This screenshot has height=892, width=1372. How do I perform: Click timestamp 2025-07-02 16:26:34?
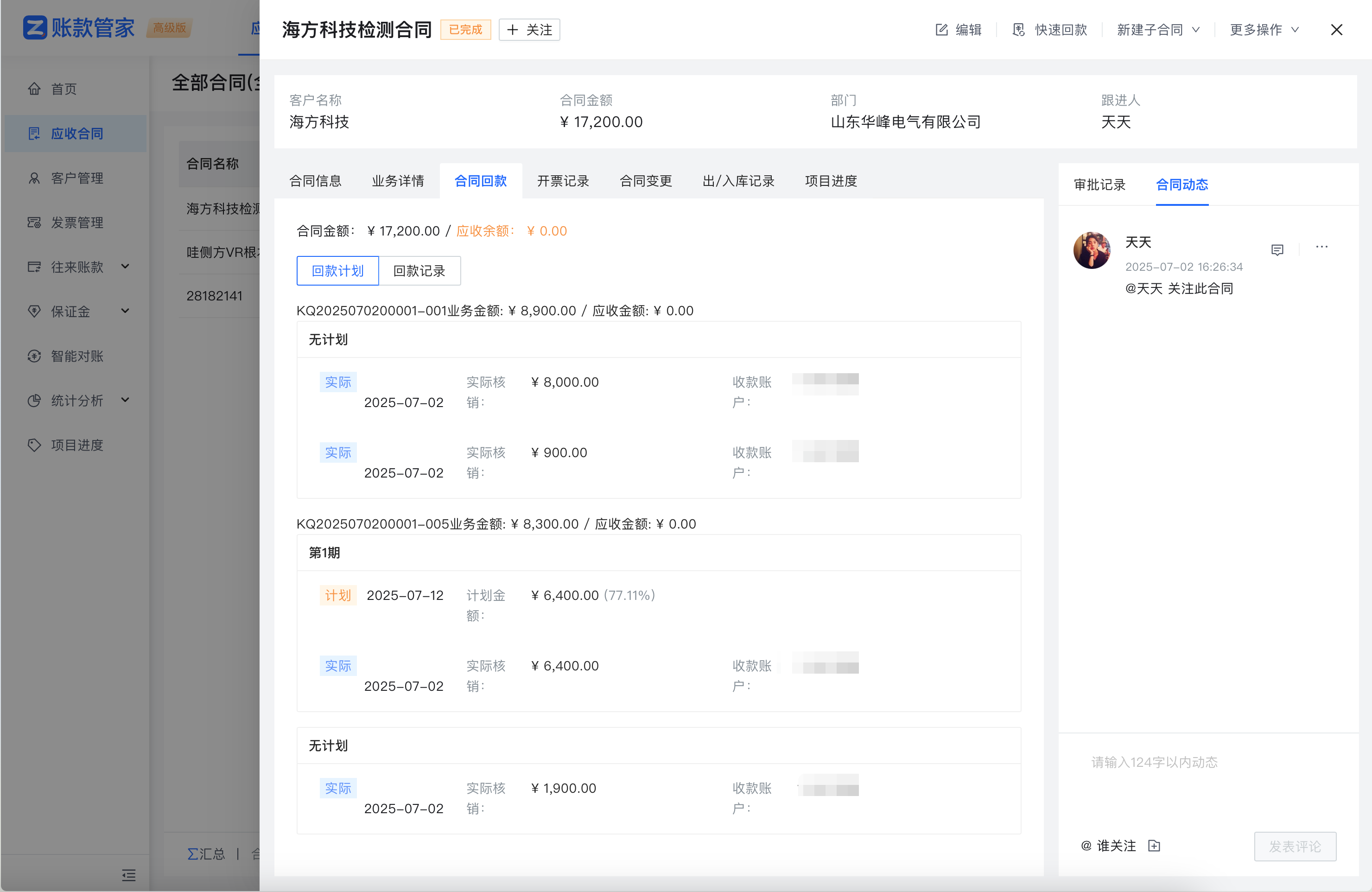click(x=1183, y=267)
